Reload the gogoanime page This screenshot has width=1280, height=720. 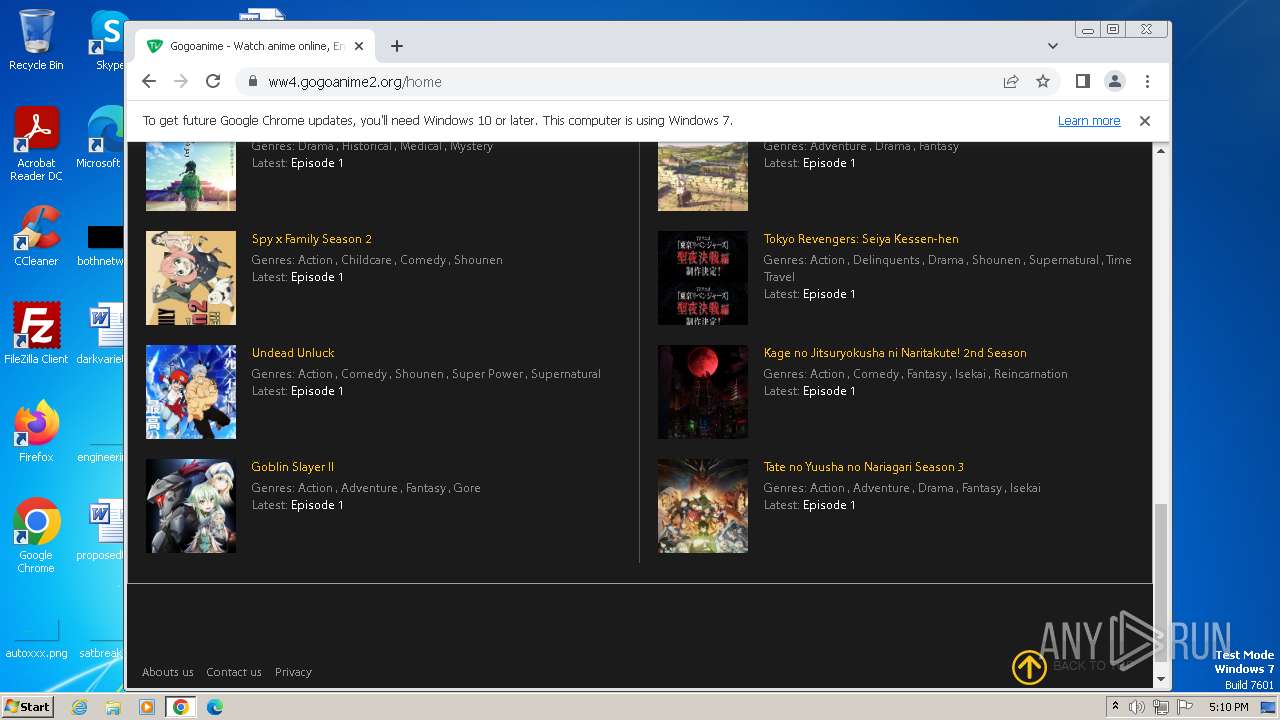click(213, 82)
